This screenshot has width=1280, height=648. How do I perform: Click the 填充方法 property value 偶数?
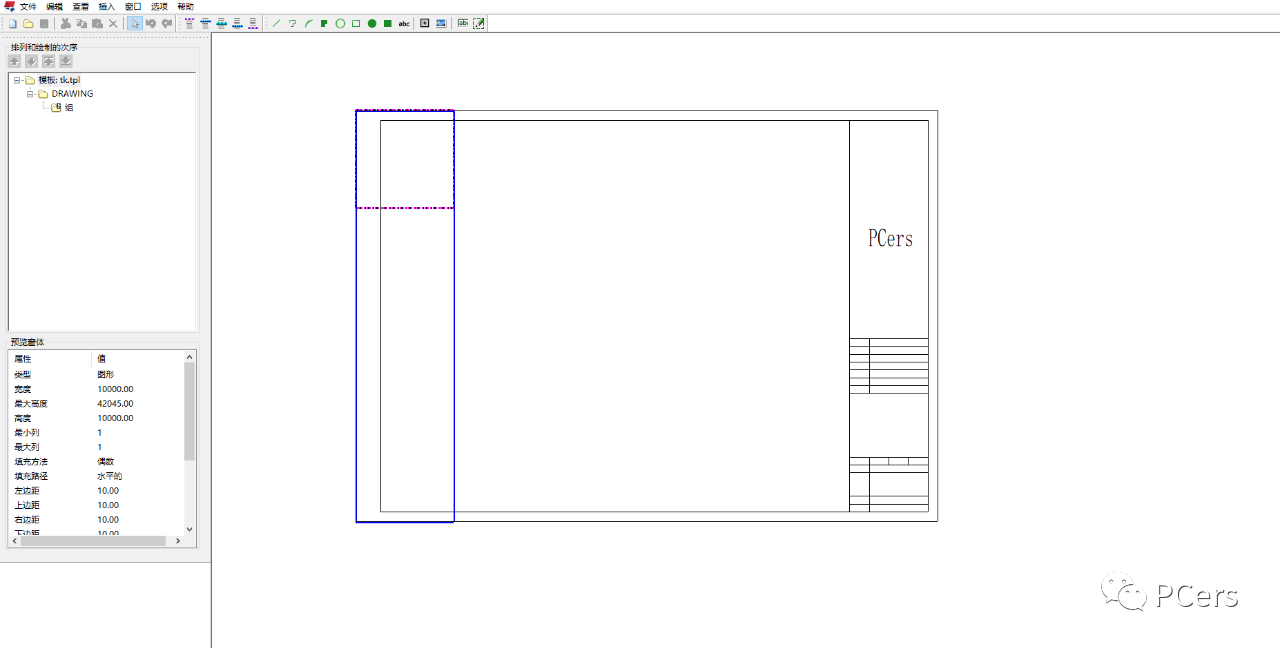click(x=106, y=462)
